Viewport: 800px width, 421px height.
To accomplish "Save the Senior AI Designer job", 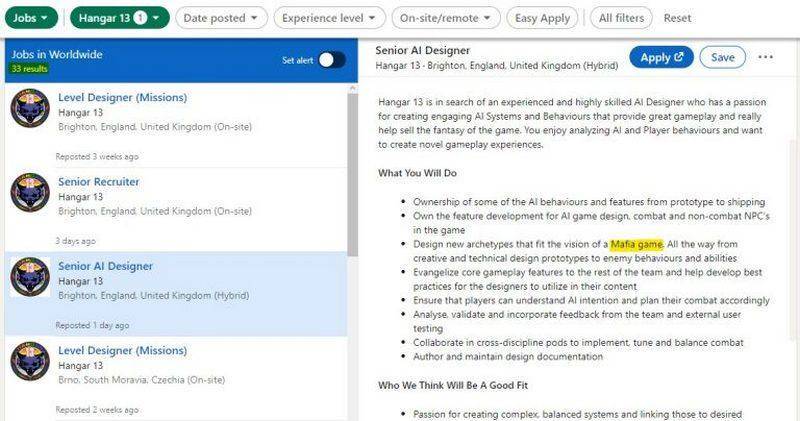I will click(722, 57).
